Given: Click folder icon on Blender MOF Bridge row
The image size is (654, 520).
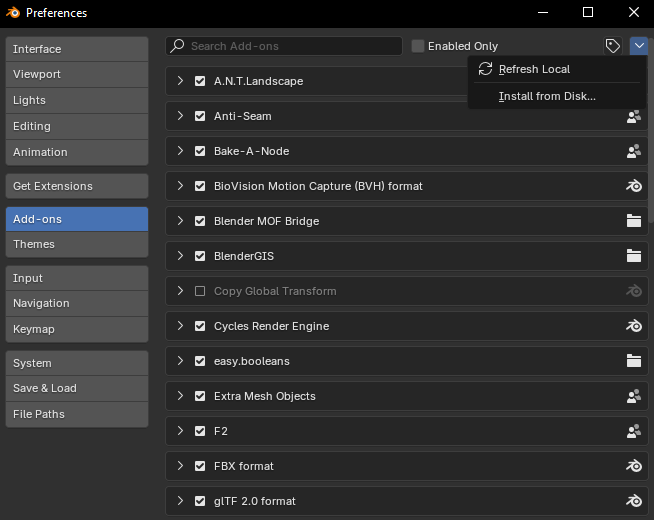Looking at the screenshot, I should click(x=633, y=221).
